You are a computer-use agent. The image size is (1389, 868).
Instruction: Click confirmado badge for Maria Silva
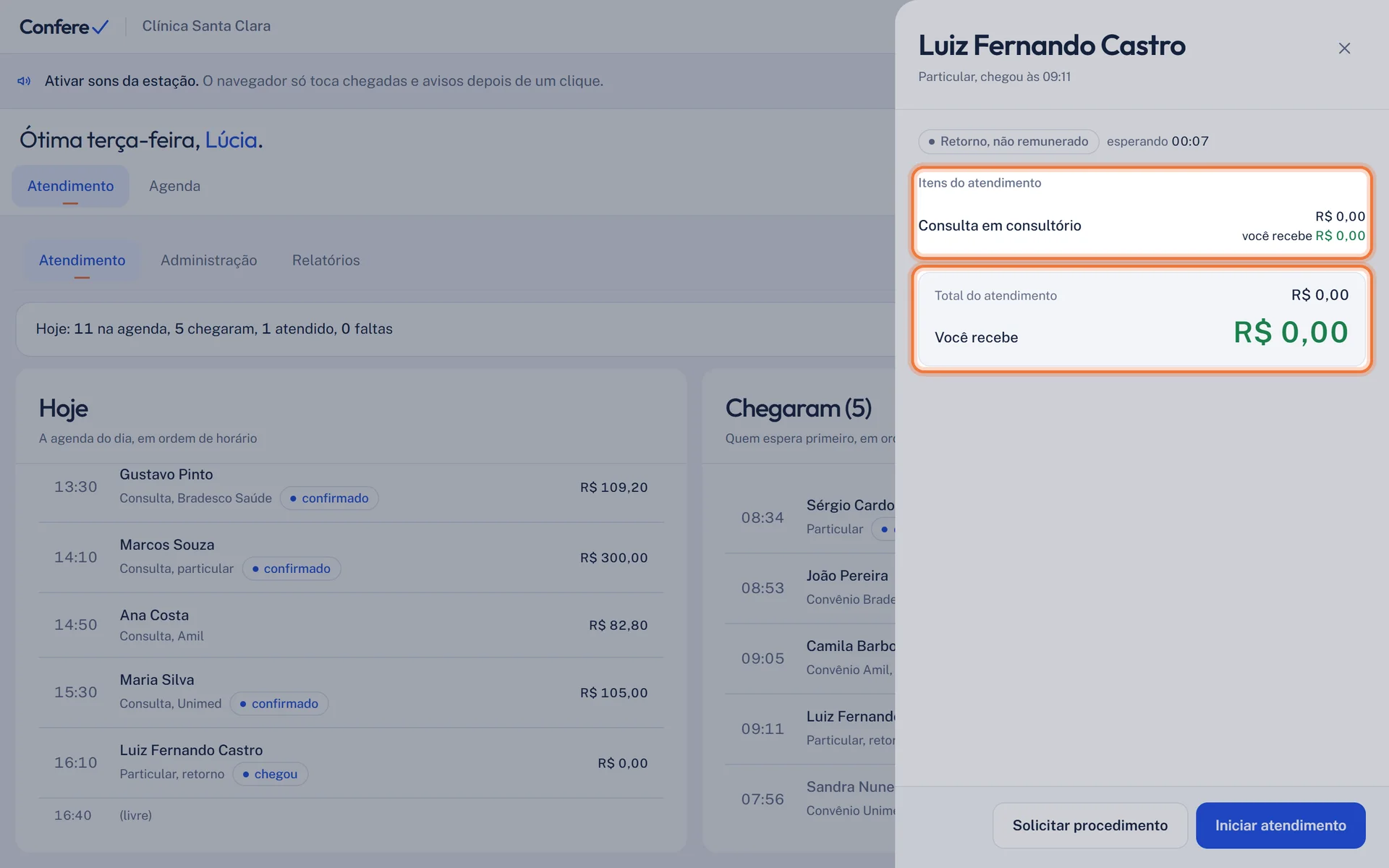click(279, 704)
